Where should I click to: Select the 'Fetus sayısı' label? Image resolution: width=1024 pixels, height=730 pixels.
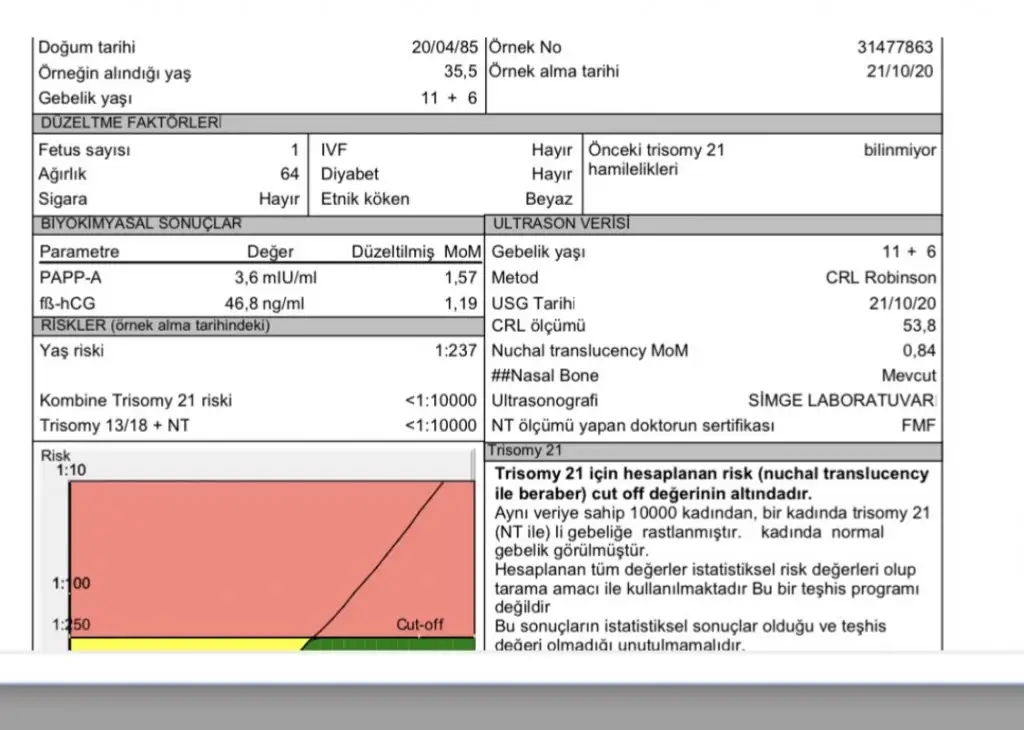84,150
